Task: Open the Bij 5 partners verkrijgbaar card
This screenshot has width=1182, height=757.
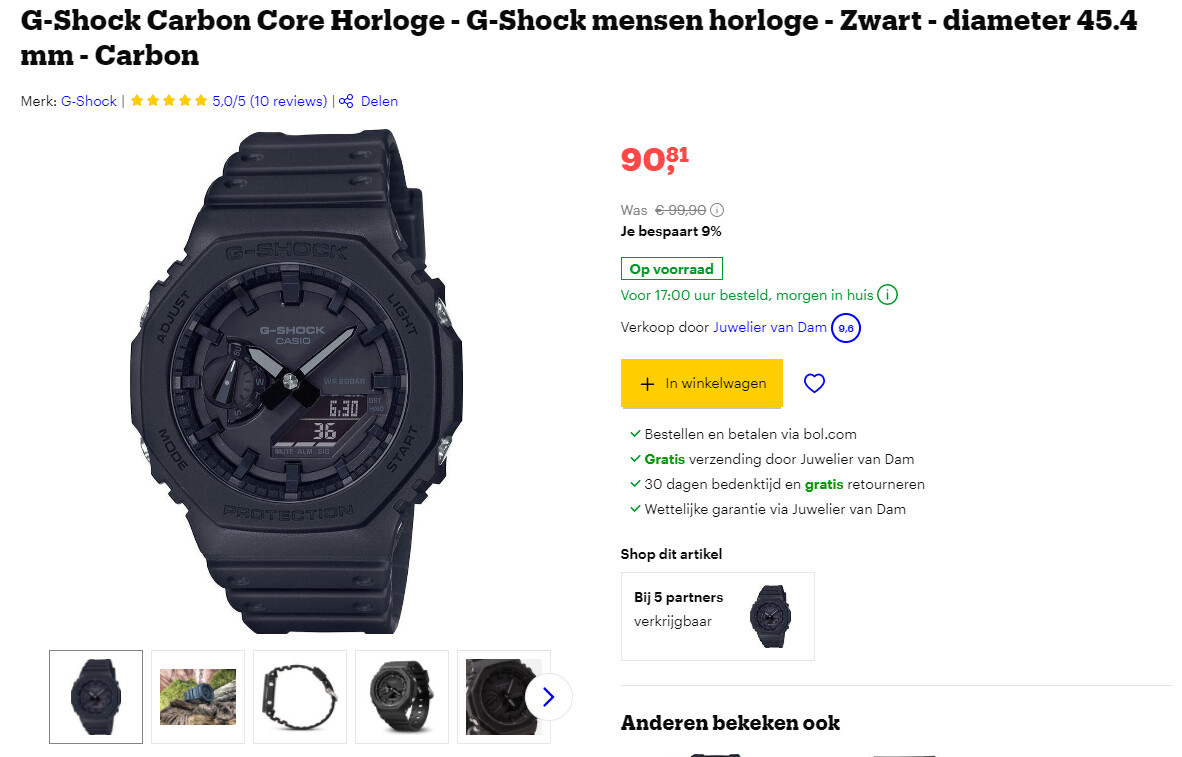Action: point(718,616)
